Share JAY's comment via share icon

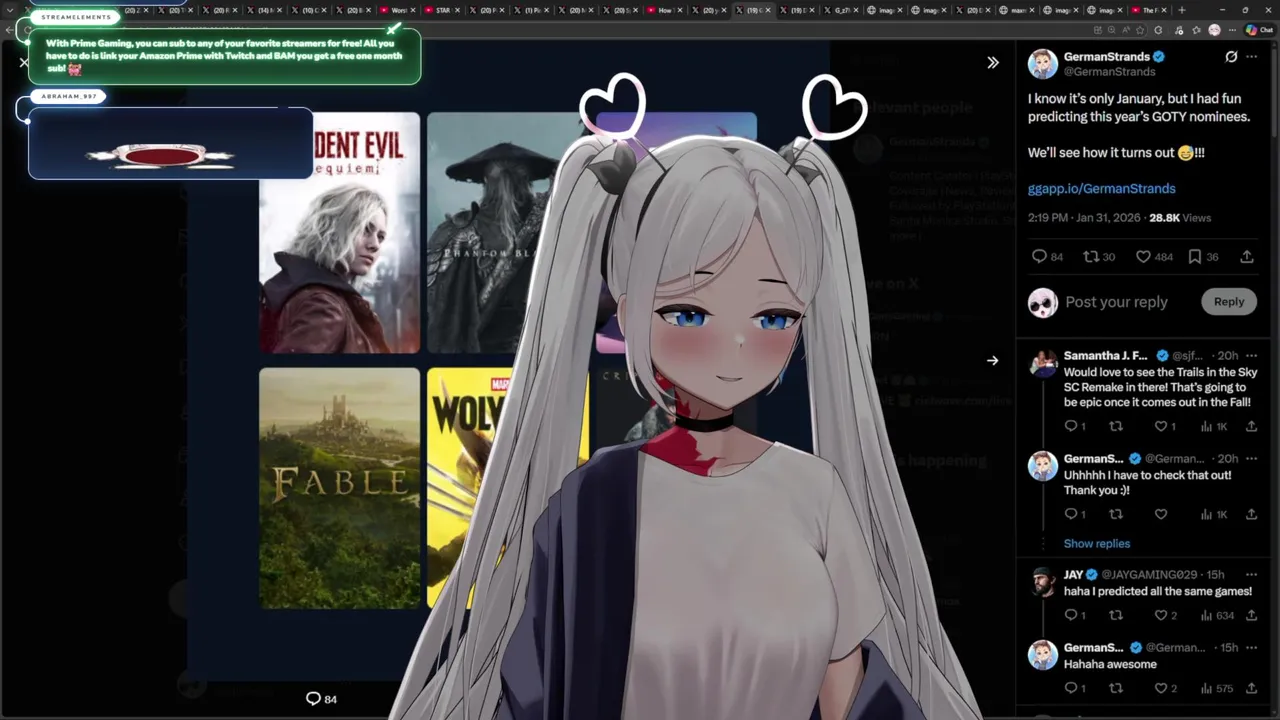click(x=1251, y=615)
